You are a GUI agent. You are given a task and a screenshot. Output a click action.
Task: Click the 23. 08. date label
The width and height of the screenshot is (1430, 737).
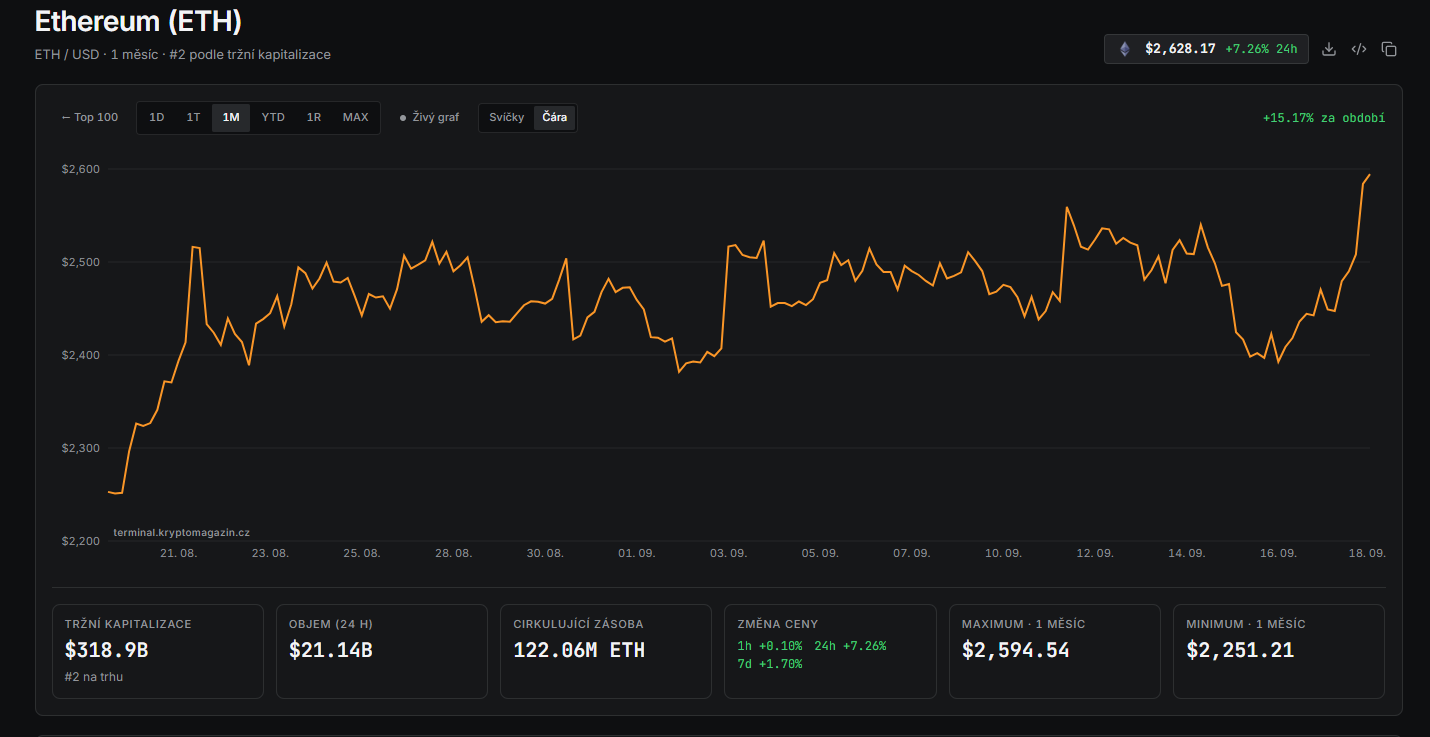[x=270, y=553]
